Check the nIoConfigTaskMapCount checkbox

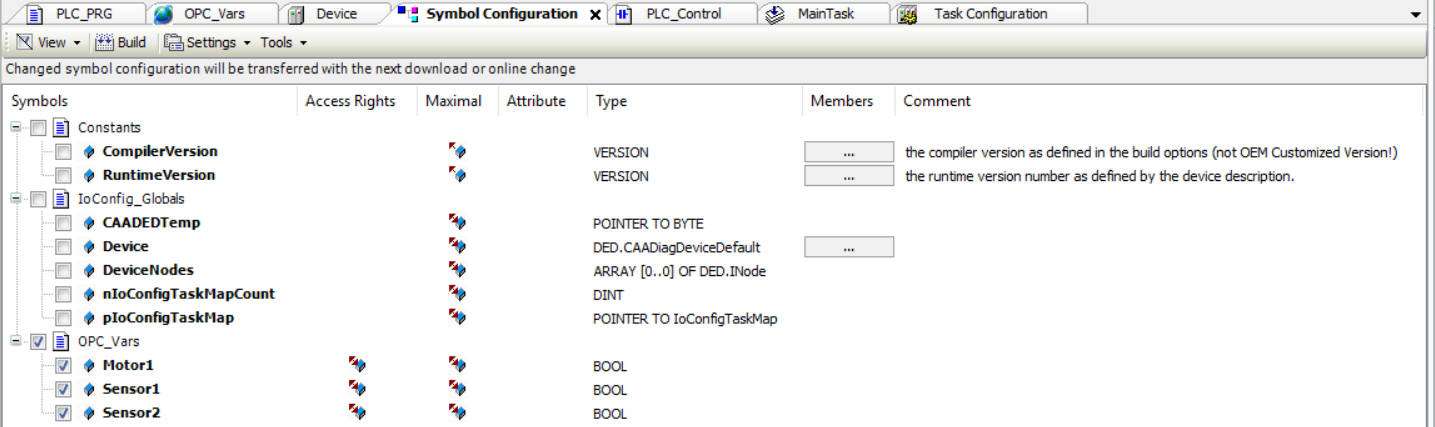tap(62, 294)
